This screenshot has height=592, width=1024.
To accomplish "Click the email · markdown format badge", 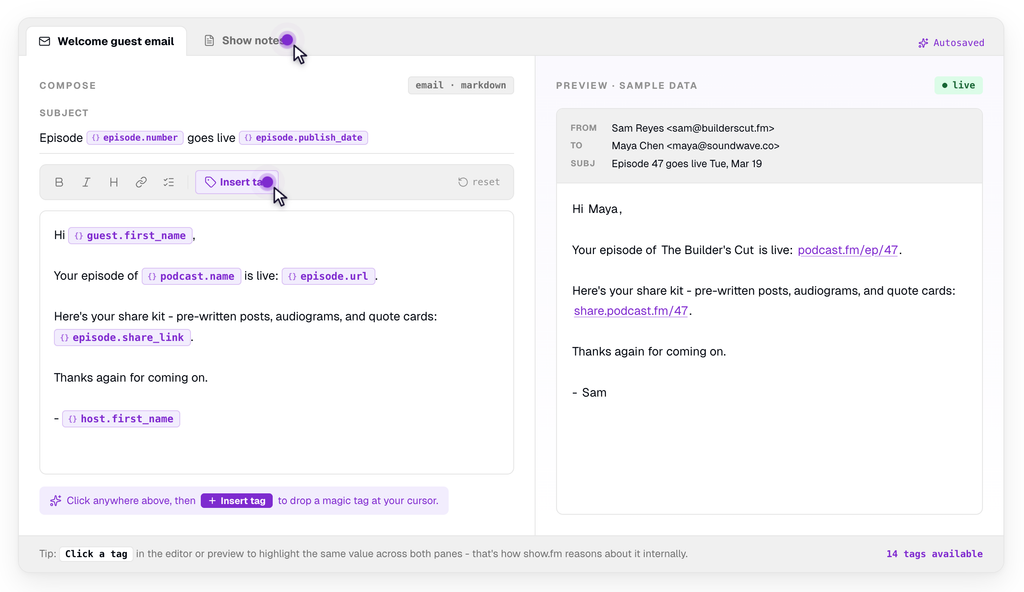I will (x=461, y=86).
